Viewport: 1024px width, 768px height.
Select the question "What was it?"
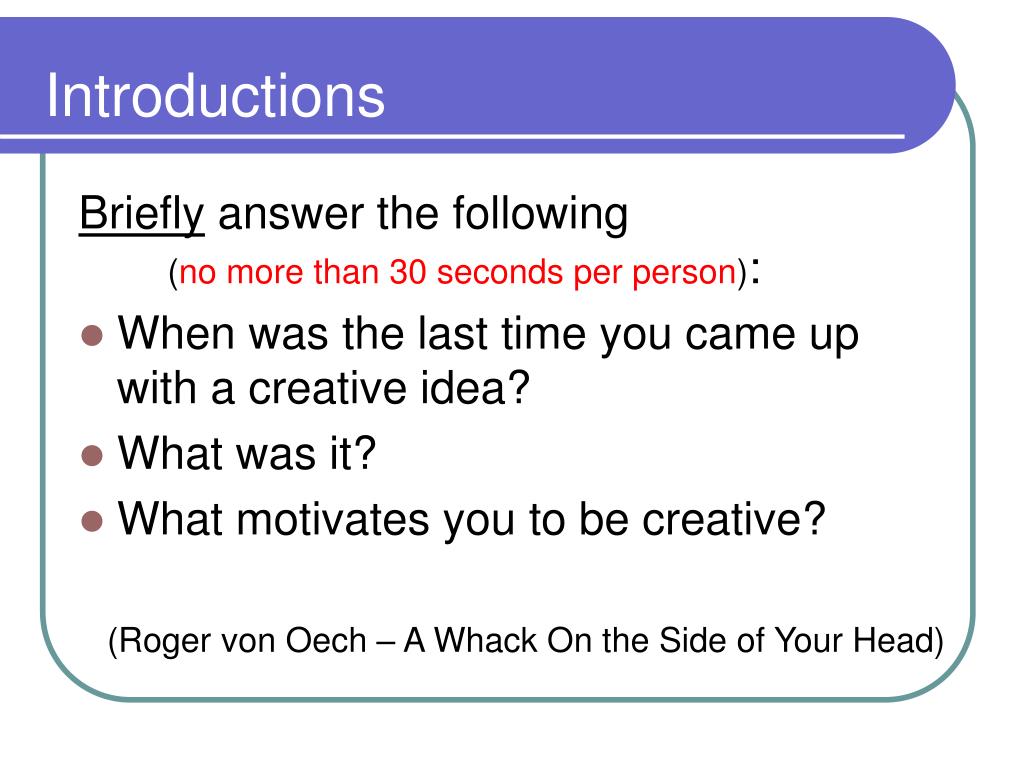(247, 453)
